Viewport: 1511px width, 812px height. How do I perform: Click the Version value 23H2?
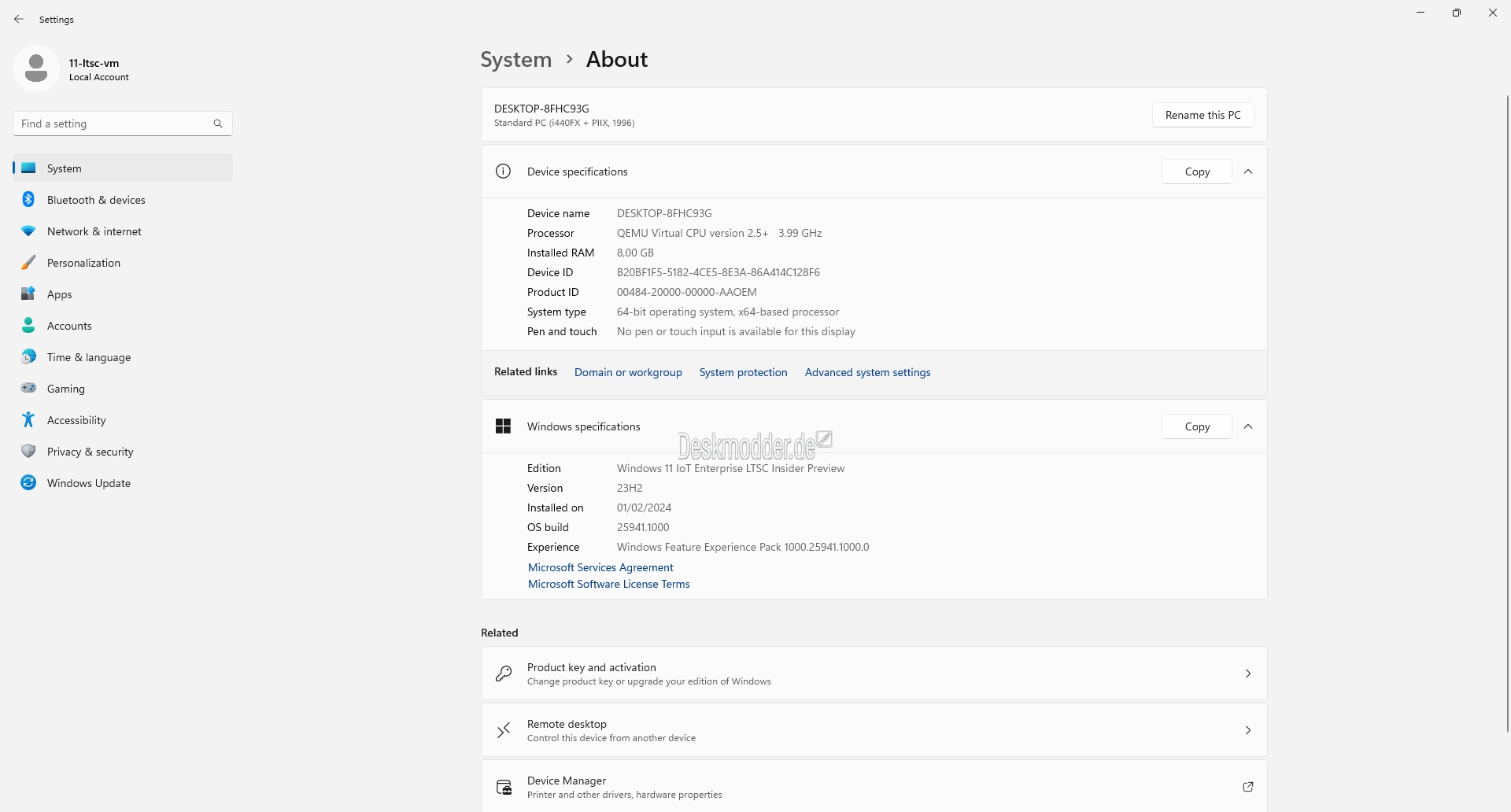[x=630, y=488]
